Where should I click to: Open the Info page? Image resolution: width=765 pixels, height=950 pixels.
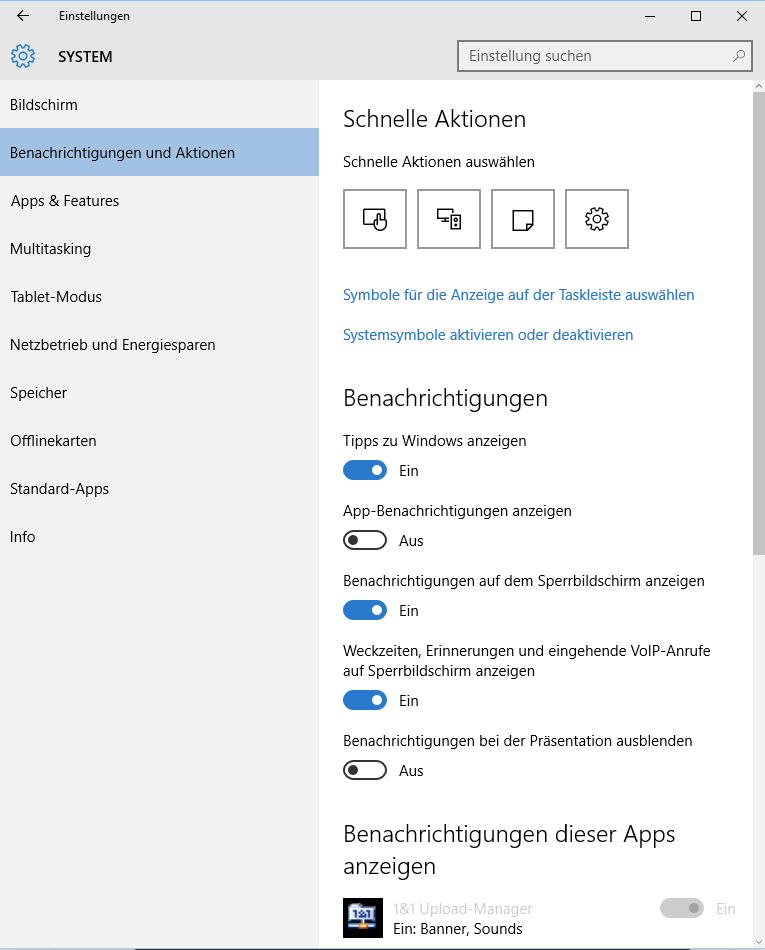[x=159, y=536]
